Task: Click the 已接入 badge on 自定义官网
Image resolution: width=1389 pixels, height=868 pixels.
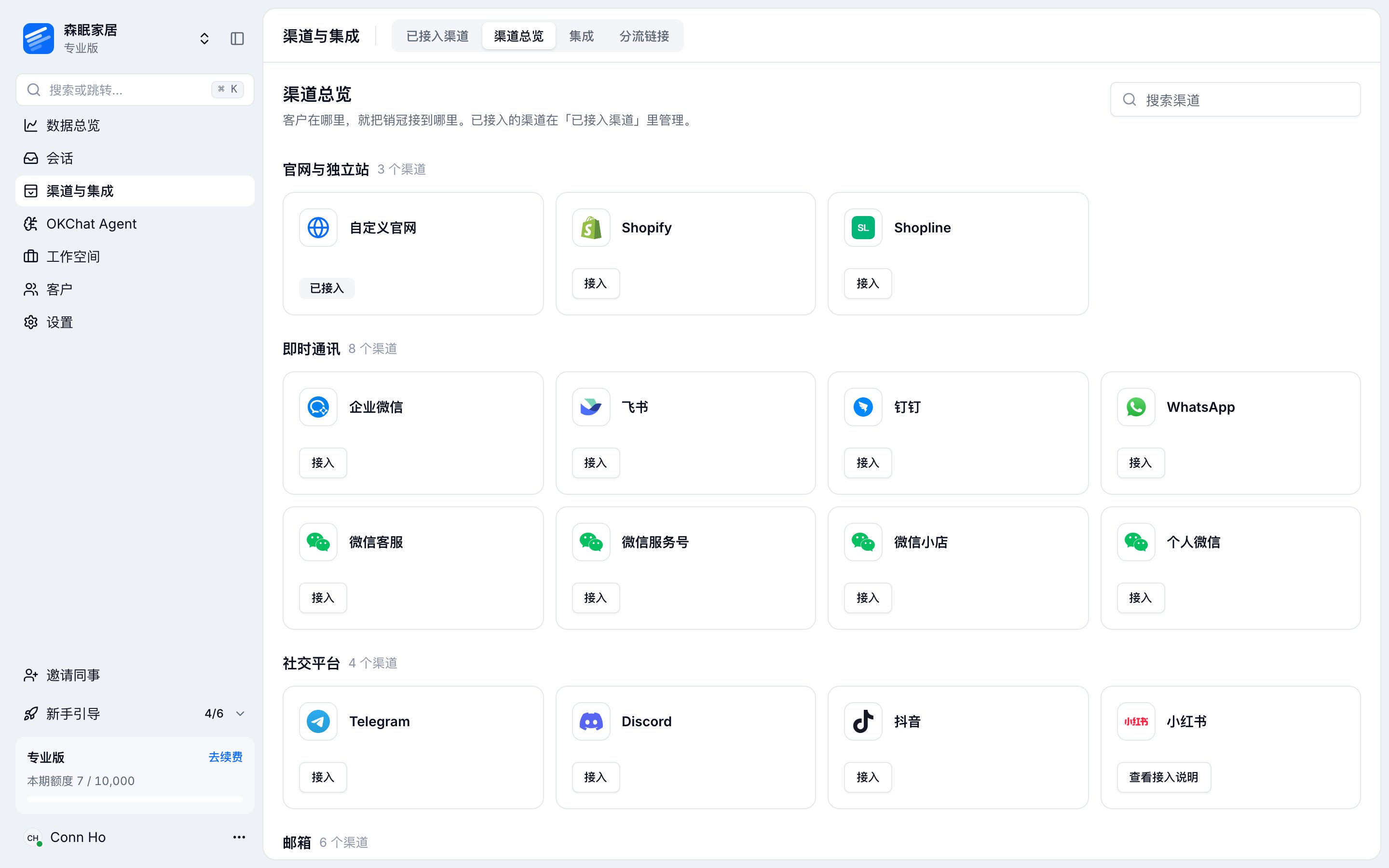Action: tap(327, 288)
